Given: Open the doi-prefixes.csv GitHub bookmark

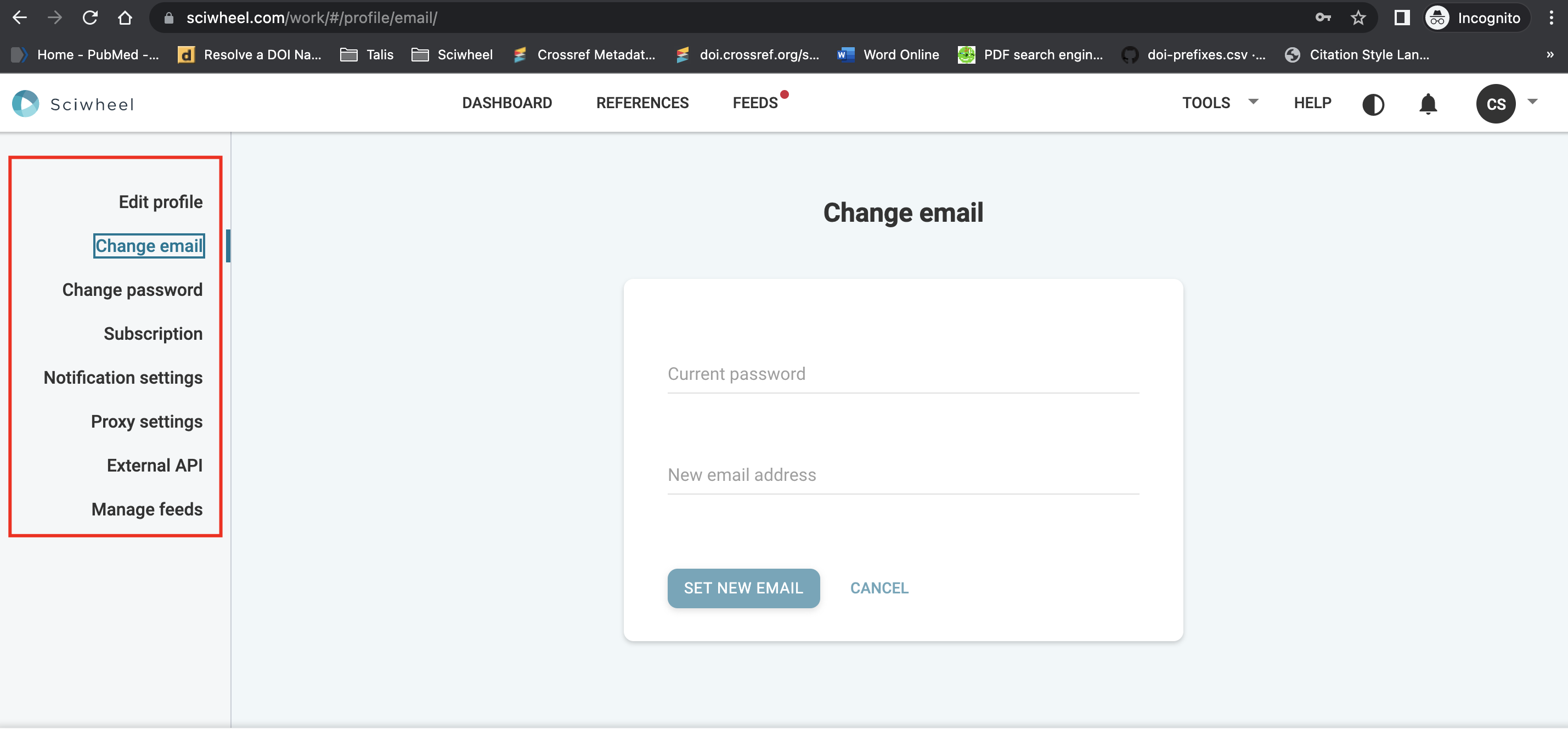Looking at the screenshot, I should pos(1194,55).
